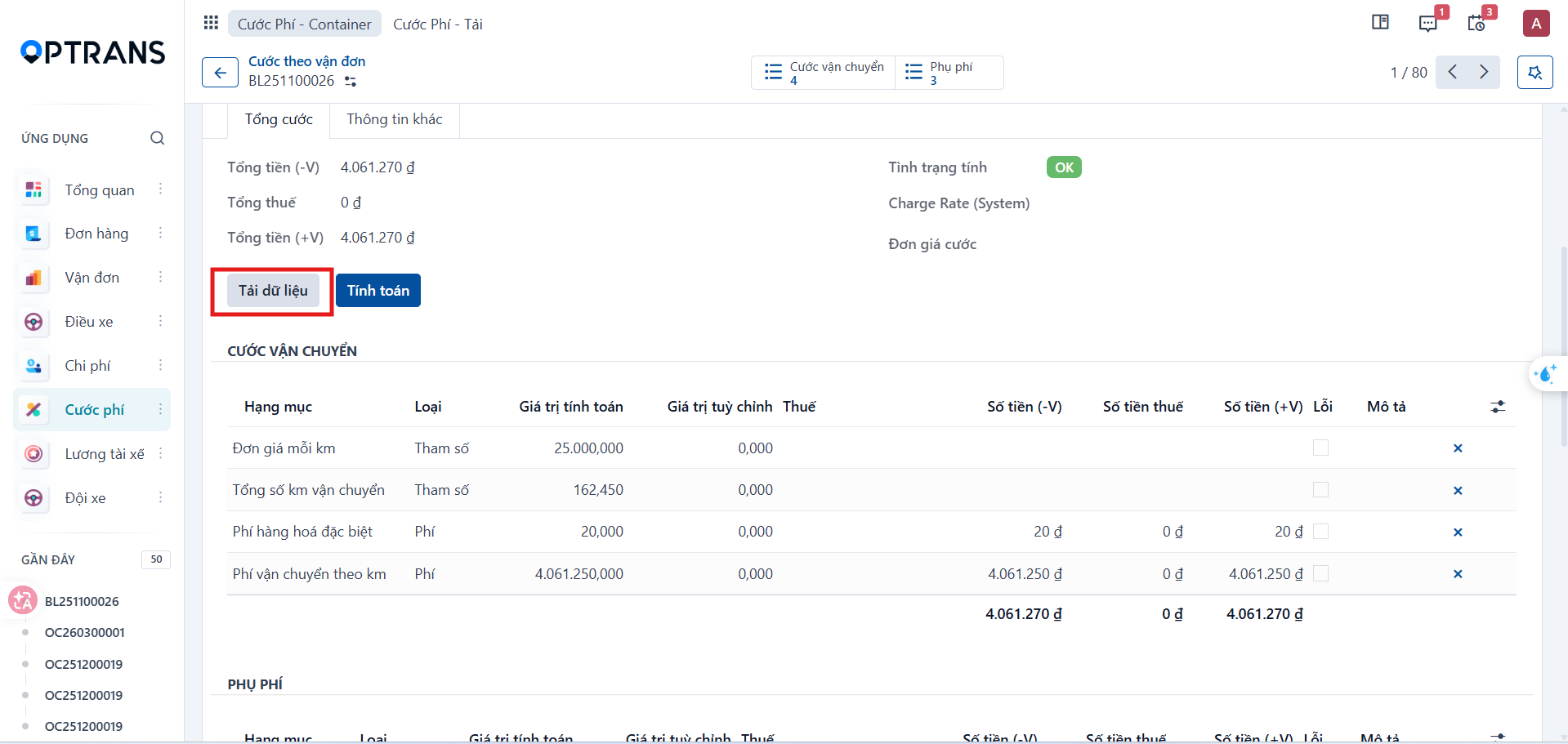Go to previous record arrow
The height and width of the screenshot is (744, 1568).
pos(1452,72)
